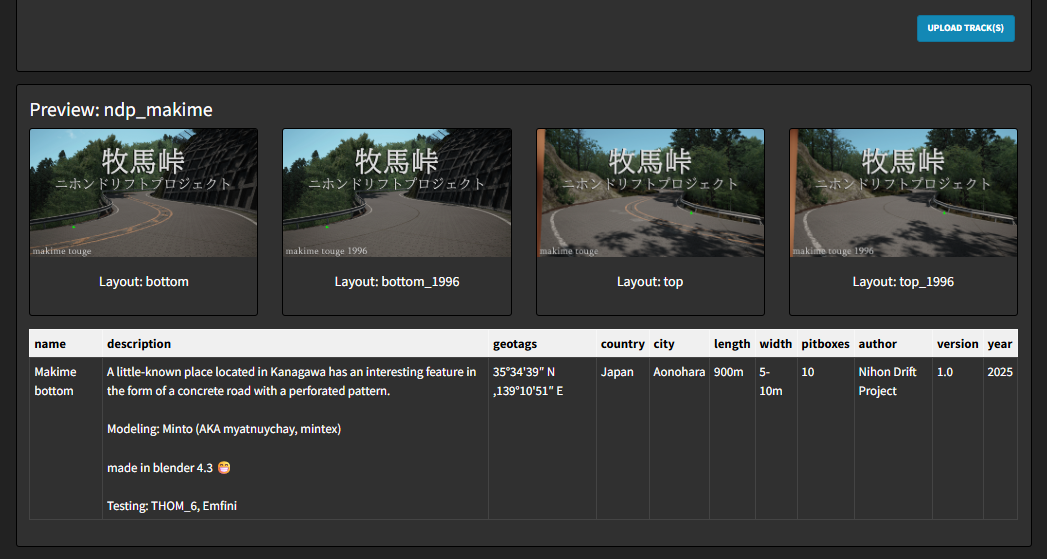1047x559 pixels.
Task: Click the 'Preview: ndp_makime' heading
Action: (121, 110)
